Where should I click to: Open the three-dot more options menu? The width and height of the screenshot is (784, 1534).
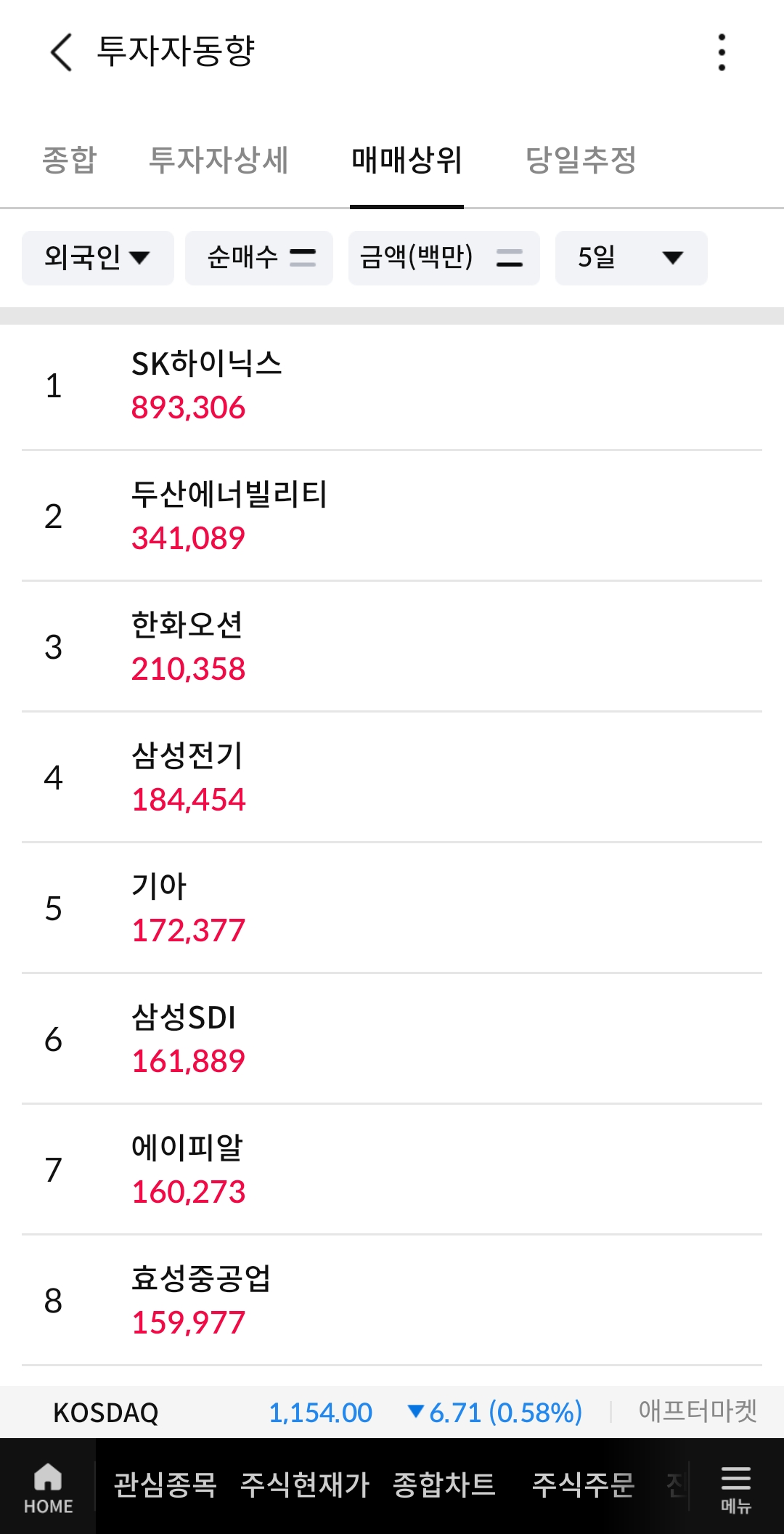[721, 52]
